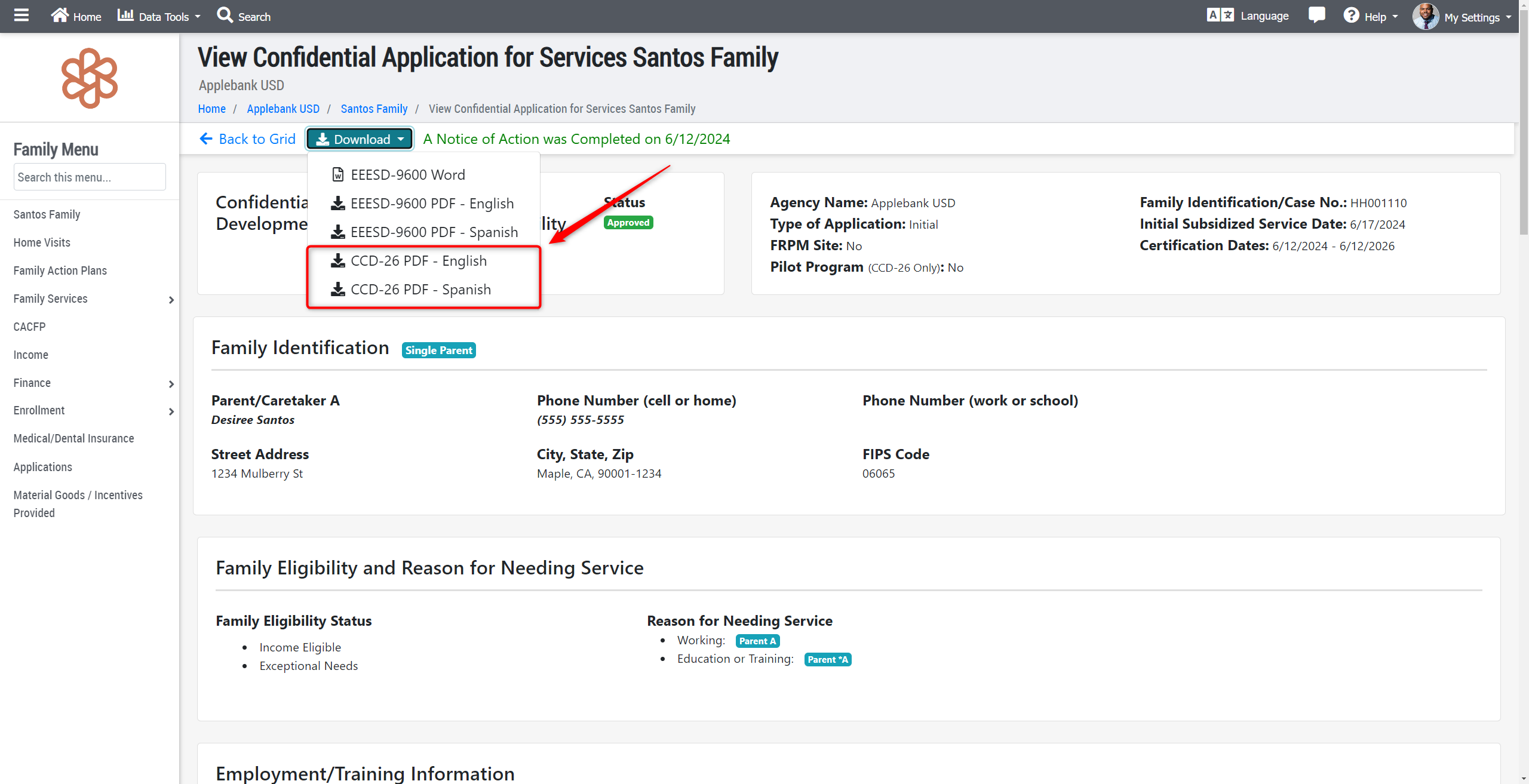Click the flower logo in sidebar
This screenshot has height=784, width=1529.
90,78
